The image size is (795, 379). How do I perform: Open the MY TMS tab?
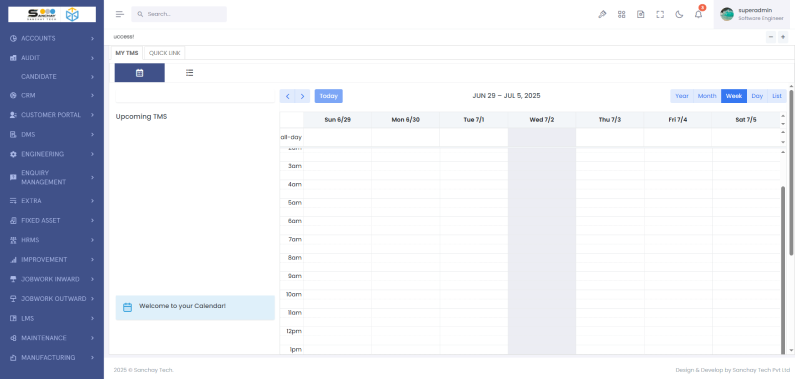tap(127, 53)
